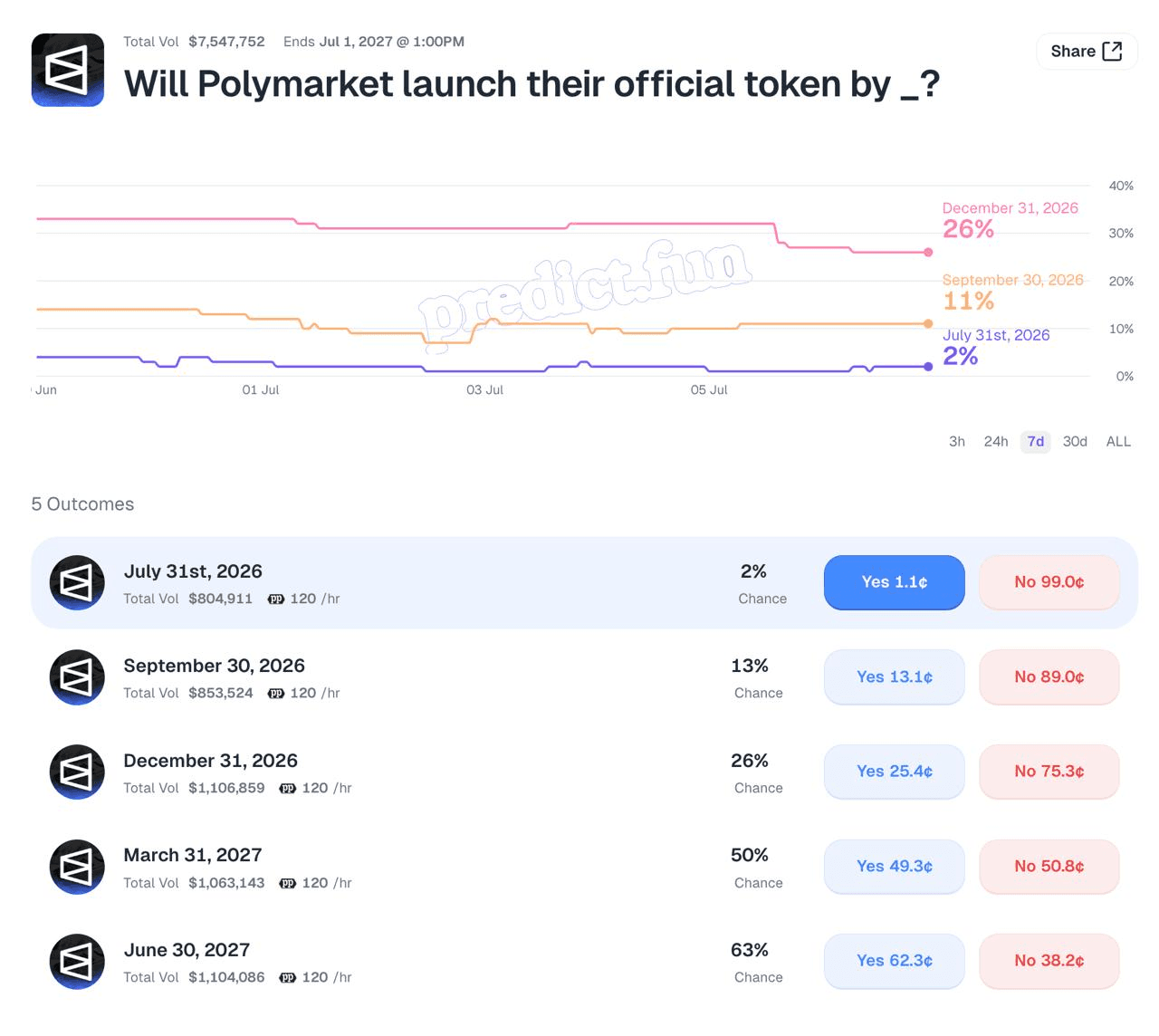Click the points badge icon in the July 31st row

[x=276, y=599]
